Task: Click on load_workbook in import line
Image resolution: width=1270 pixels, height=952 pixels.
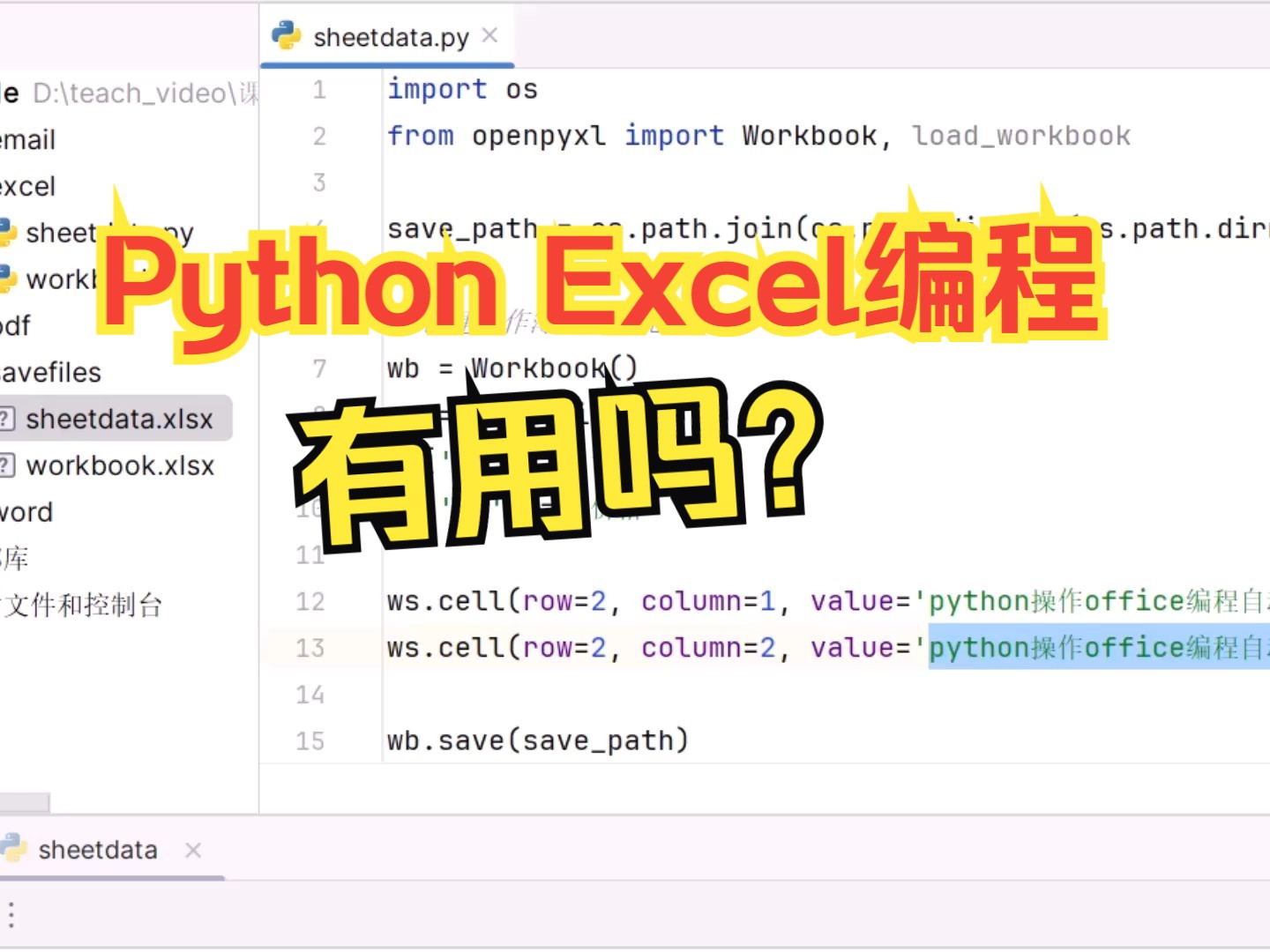Action: tap(1021, 136)
